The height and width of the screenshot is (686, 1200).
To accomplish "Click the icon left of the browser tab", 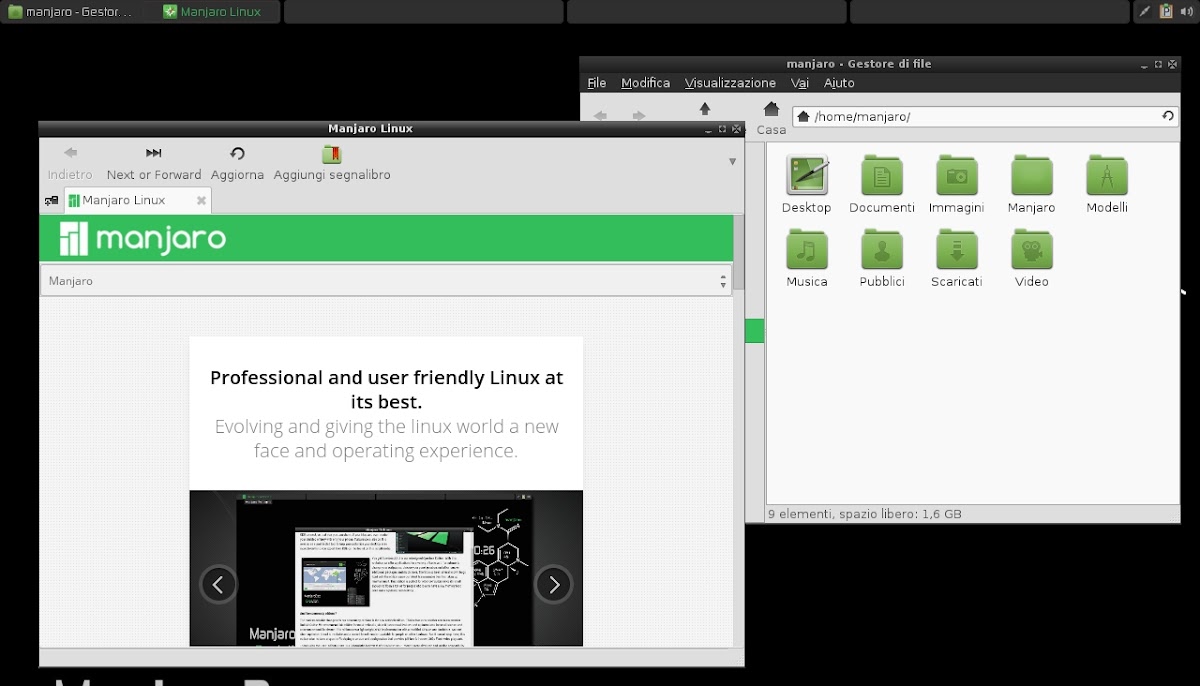I will pyautogui.click(x=51, y=201).
